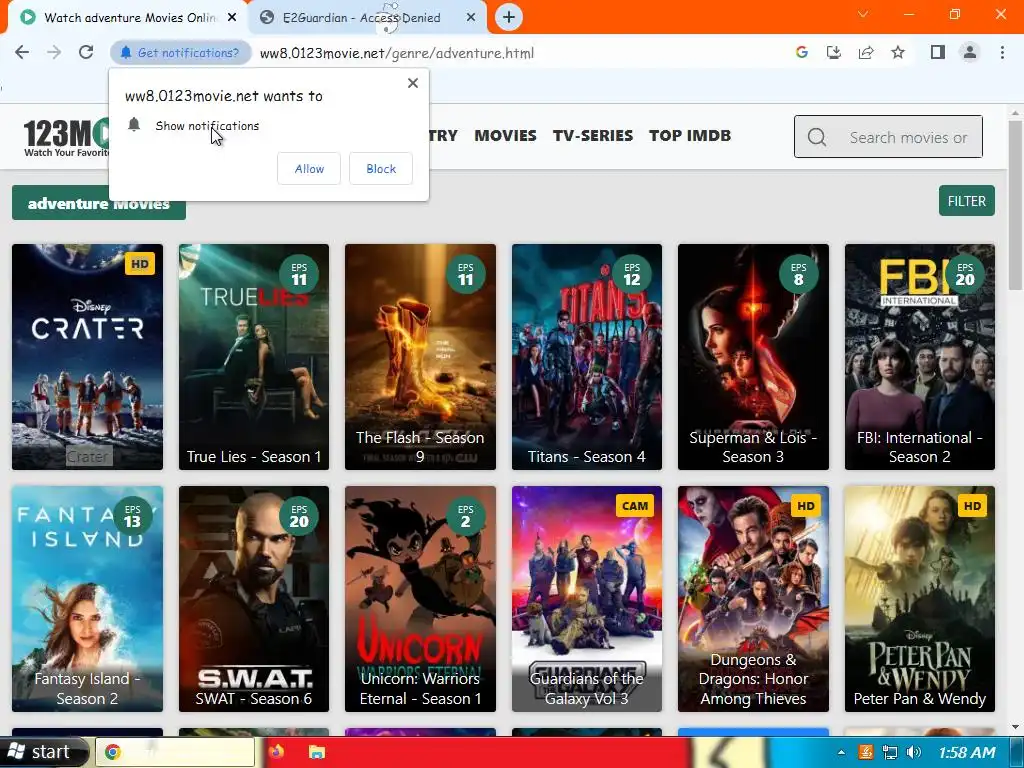Screen dimensions: 1024x768
Task: Click the Chrome taskbar button
Action: pos(175,752)
